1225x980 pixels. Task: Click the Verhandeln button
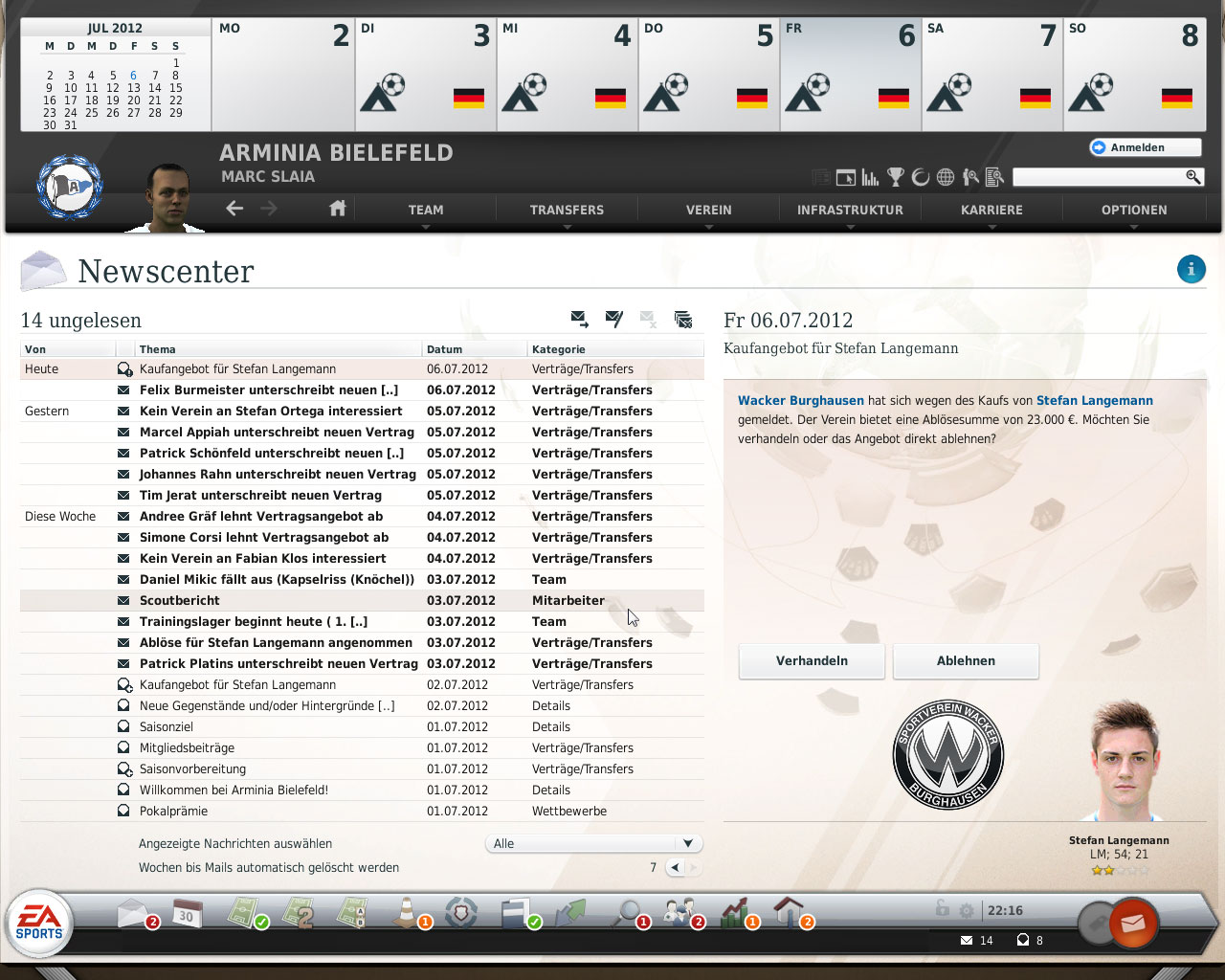click(812, 660)
